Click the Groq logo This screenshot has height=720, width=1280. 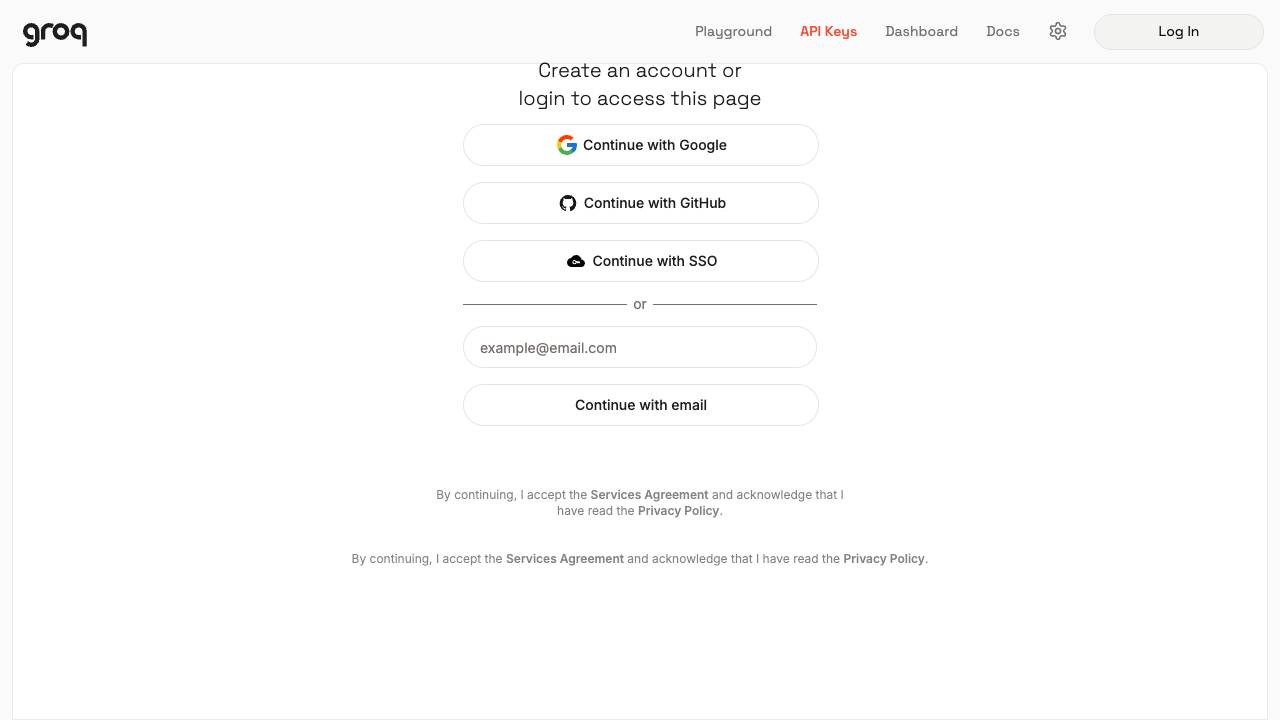tap(55, 33)
